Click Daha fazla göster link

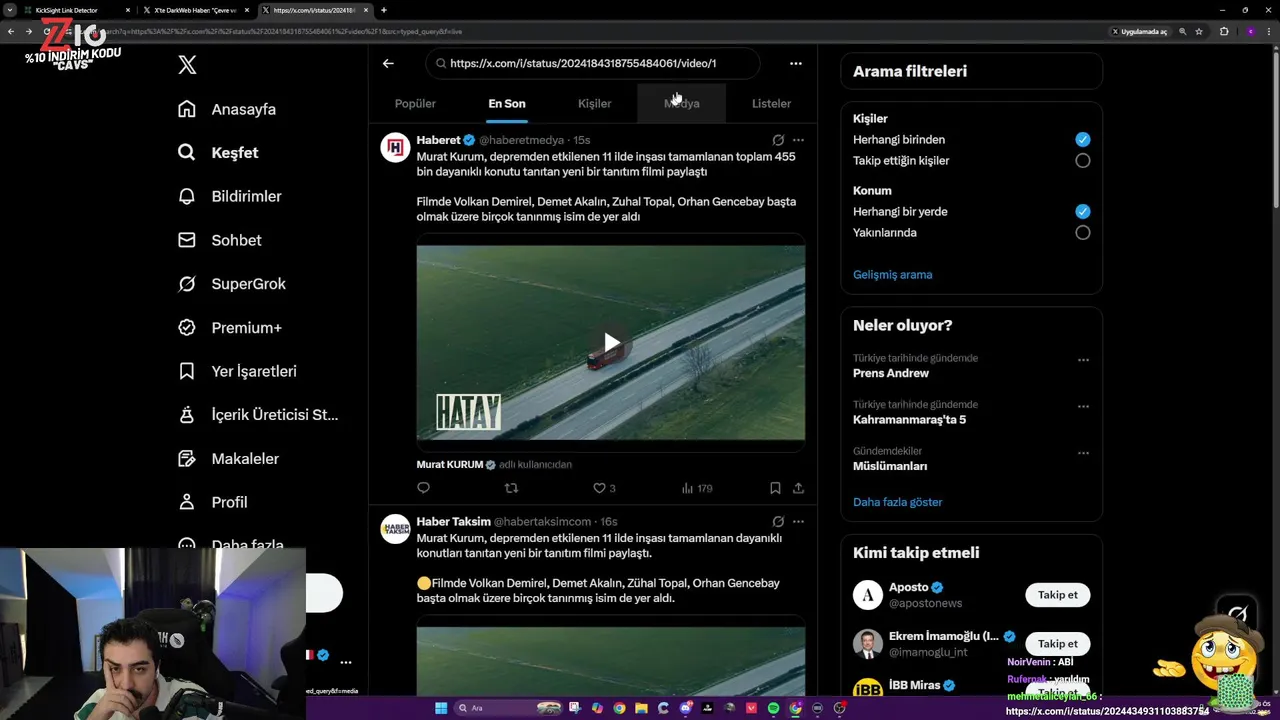click(x=897, y=502)
